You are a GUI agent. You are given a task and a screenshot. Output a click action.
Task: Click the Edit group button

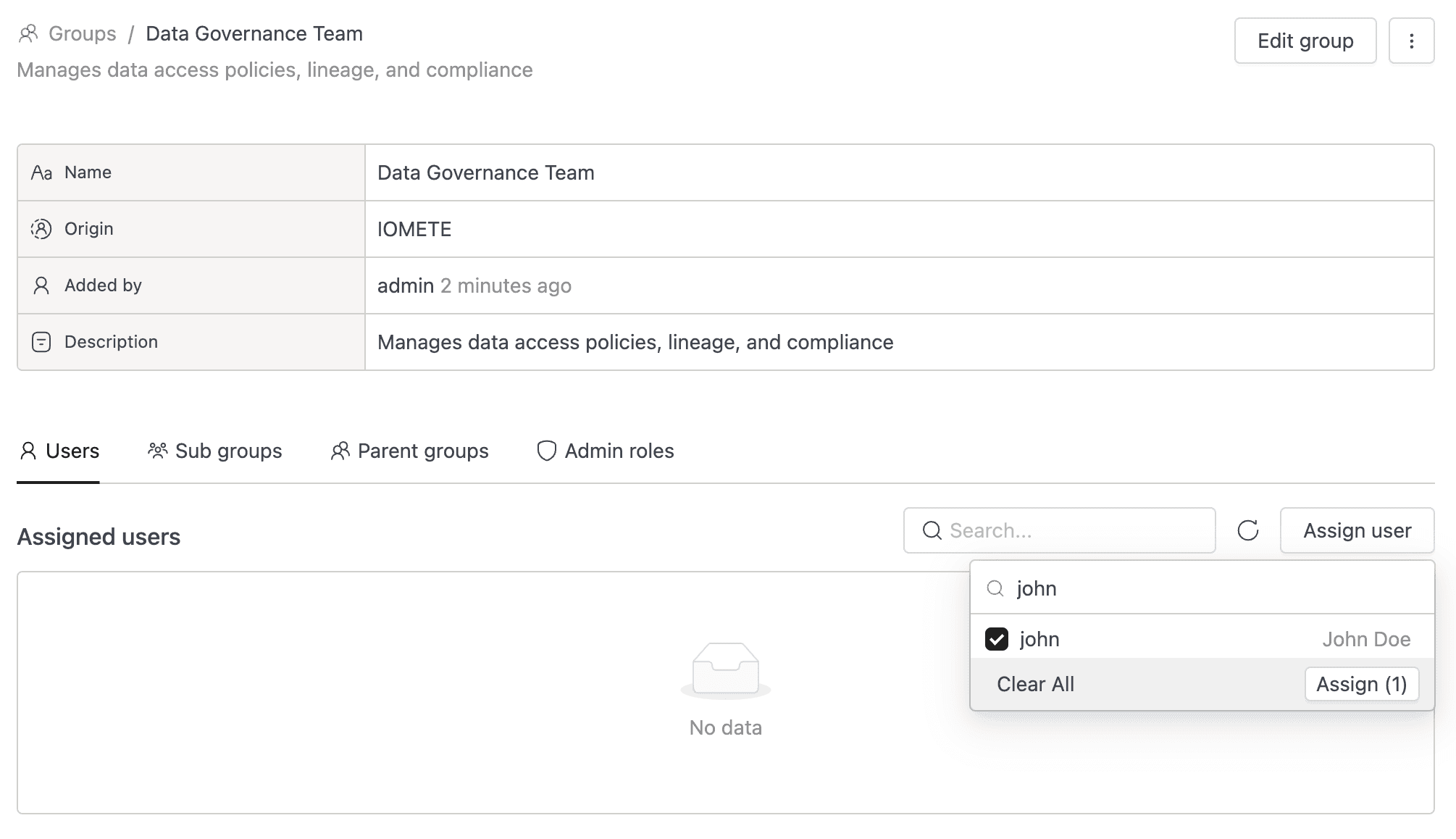click(1305, 41)
